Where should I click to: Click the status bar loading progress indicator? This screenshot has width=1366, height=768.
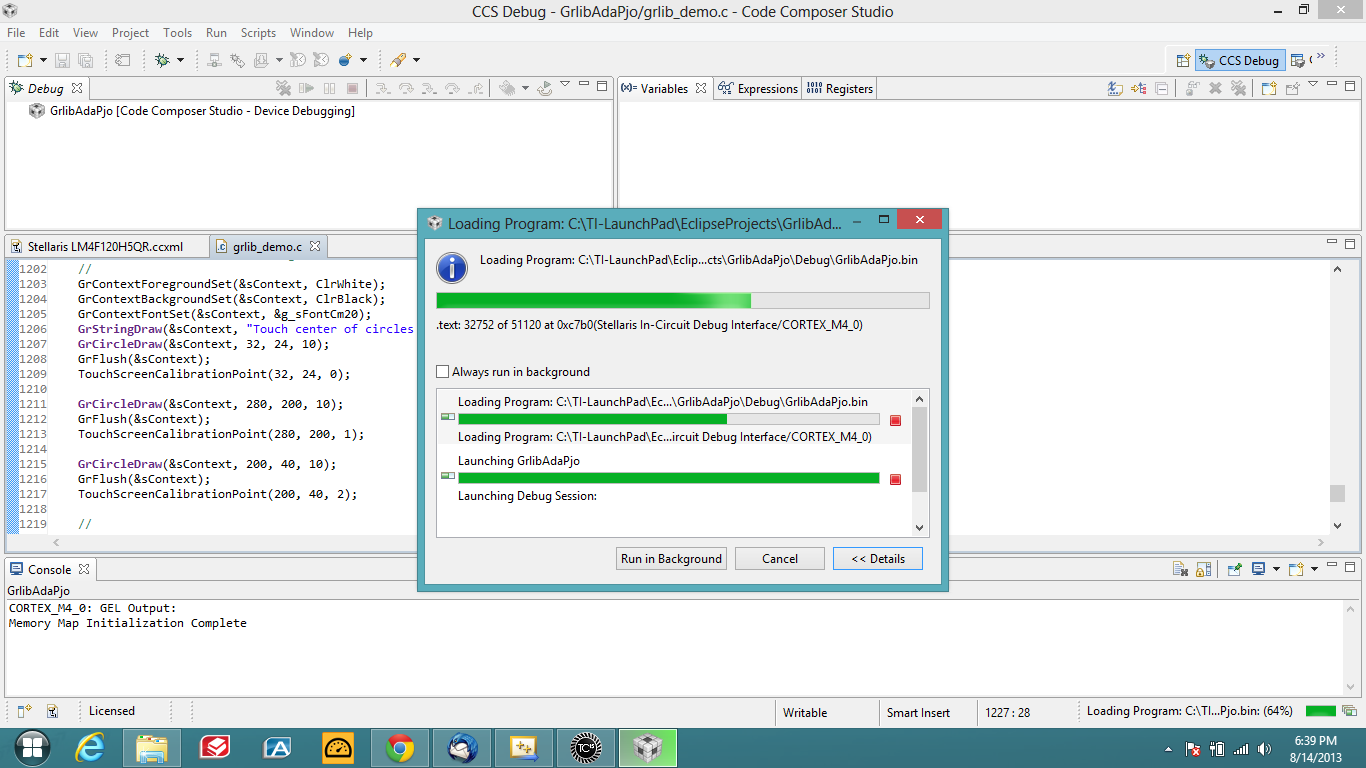click(1320, 711)
